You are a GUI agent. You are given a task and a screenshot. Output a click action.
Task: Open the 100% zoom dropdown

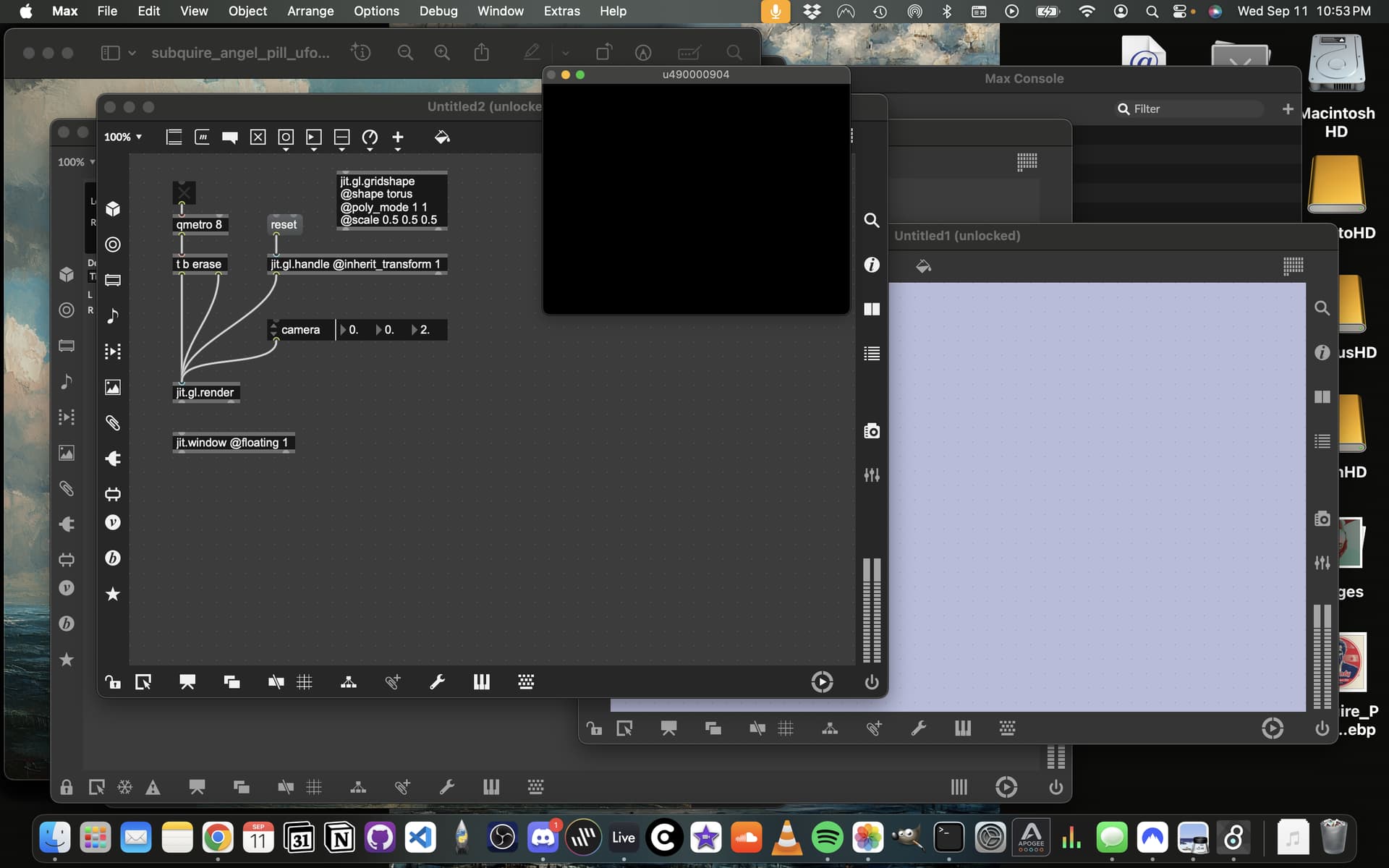point(123,137)
